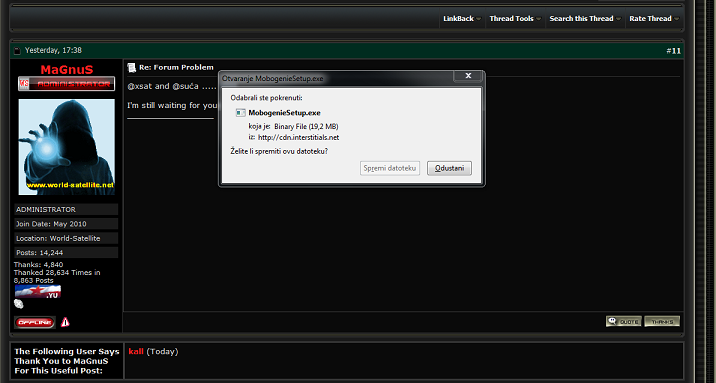
Task: Click the Odustani button in download dialog
Action: tap(449, 168)
